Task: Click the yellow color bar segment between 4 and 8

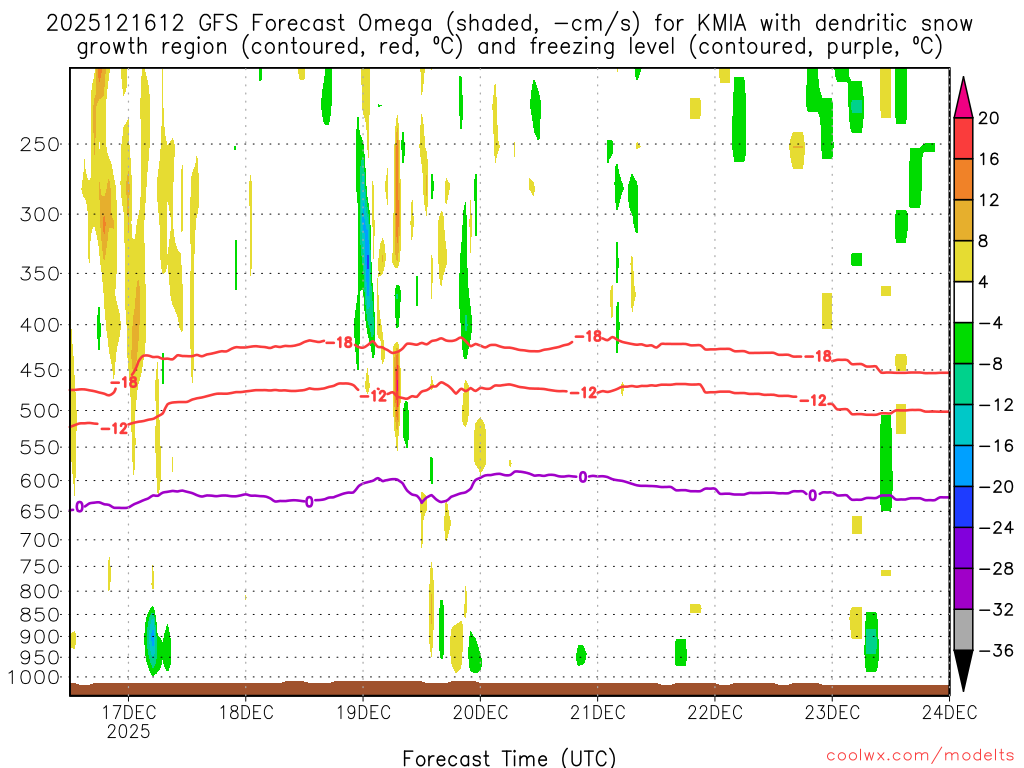Action: (963, 261)
